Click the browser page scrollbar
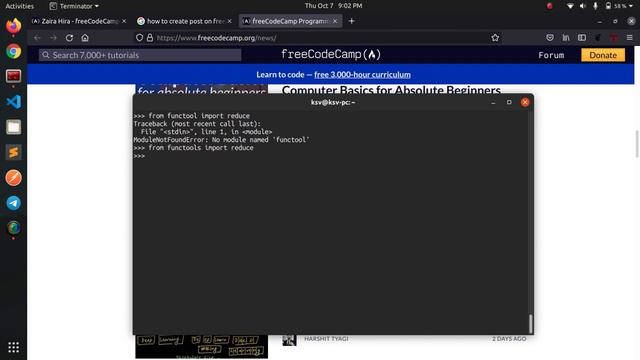640x360 pixels. pos(637,144)
